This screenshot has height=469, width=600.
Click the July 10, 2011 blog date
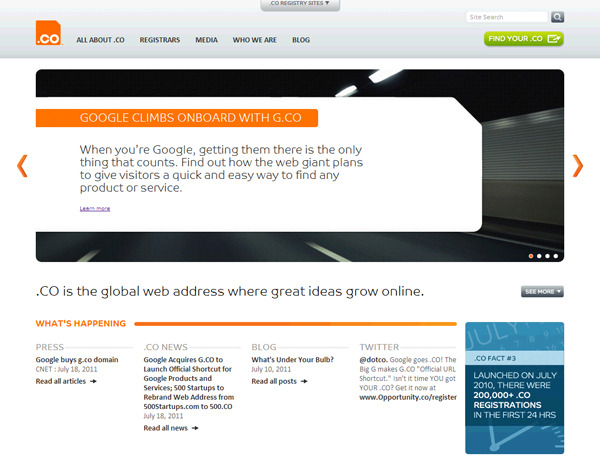[271, 369]
